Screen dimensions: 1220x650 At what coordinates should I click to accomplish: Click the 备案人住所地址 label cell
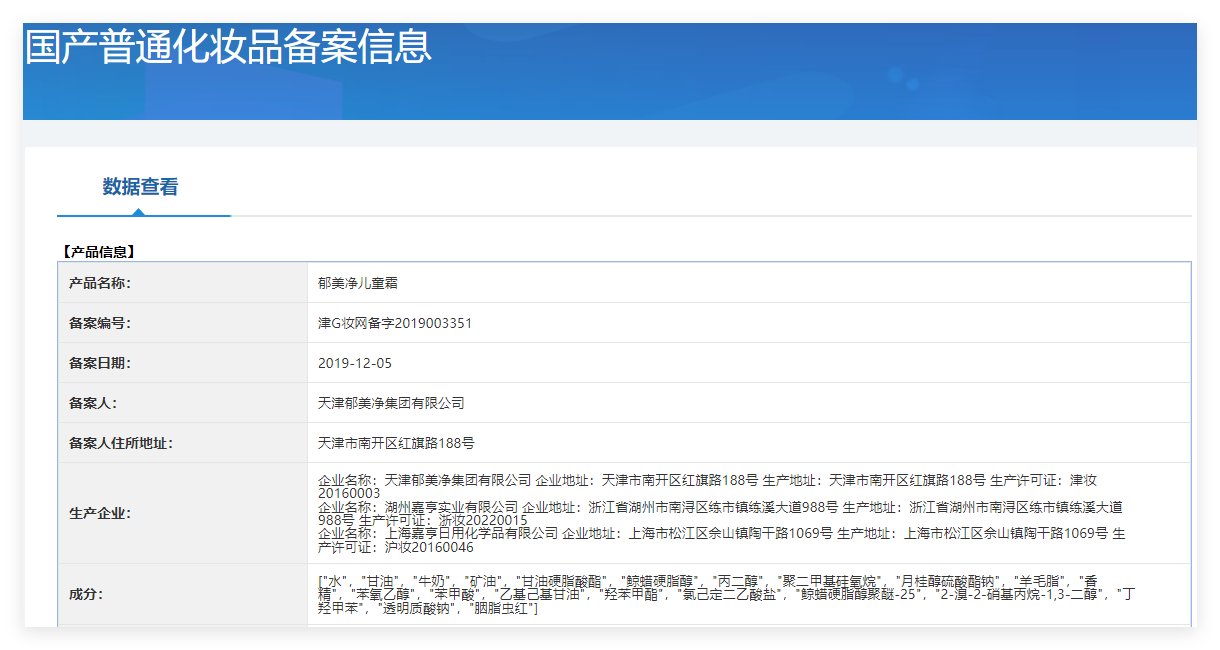click(182, 443)
